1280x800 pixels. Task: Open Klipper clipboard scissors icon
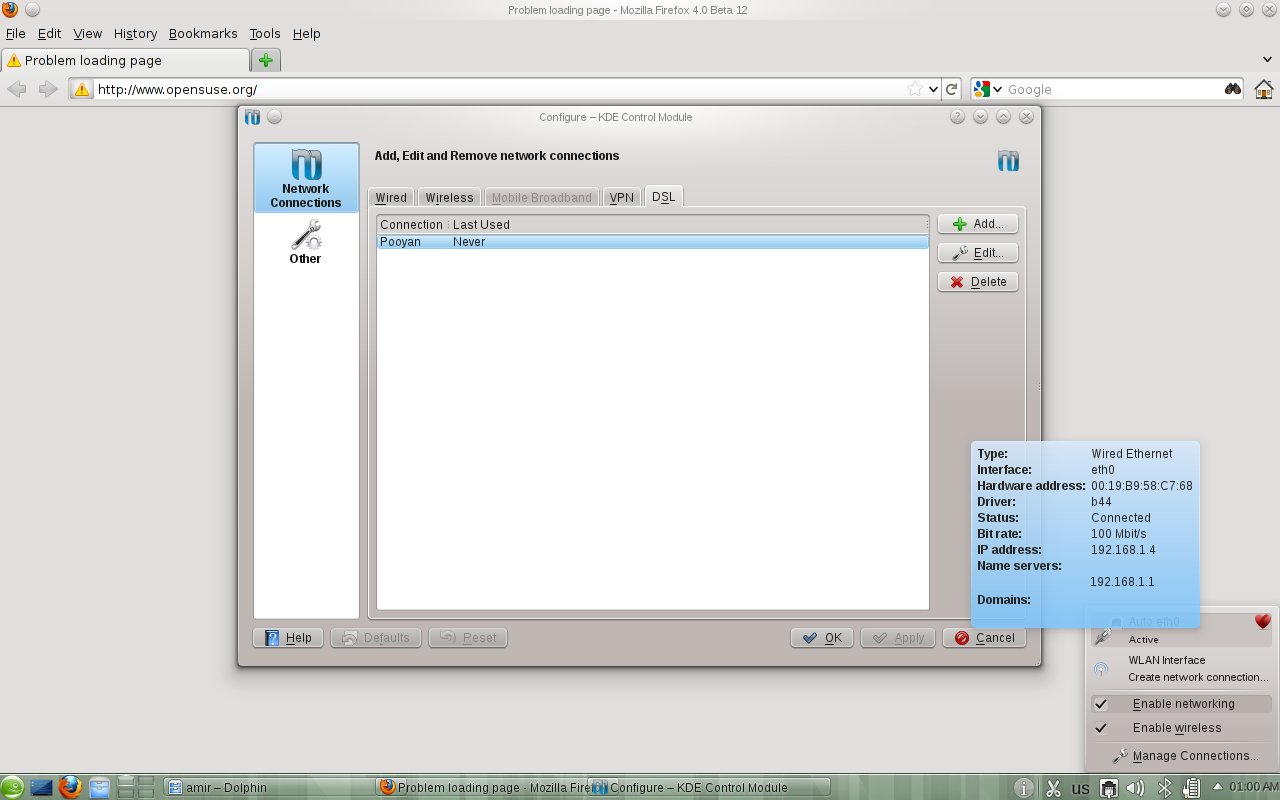(1052, 788)
